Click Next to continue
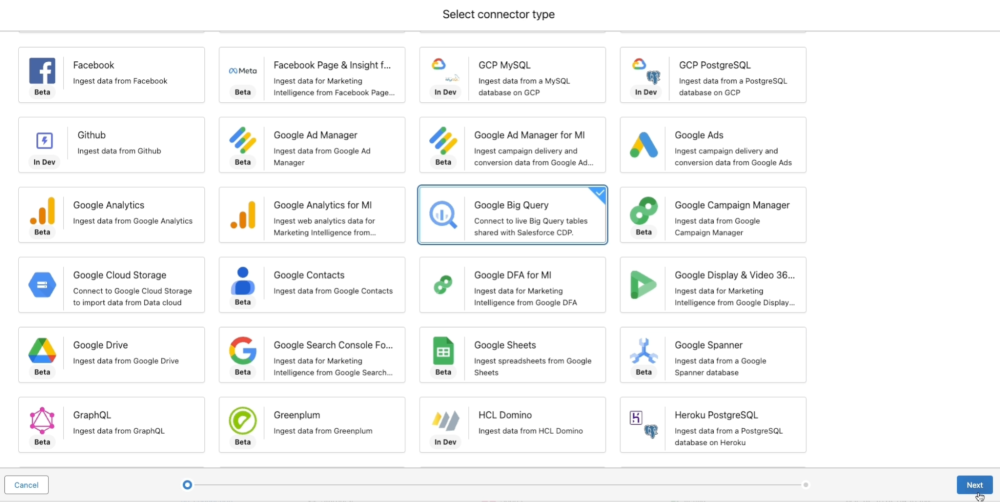 pos(974,485)
